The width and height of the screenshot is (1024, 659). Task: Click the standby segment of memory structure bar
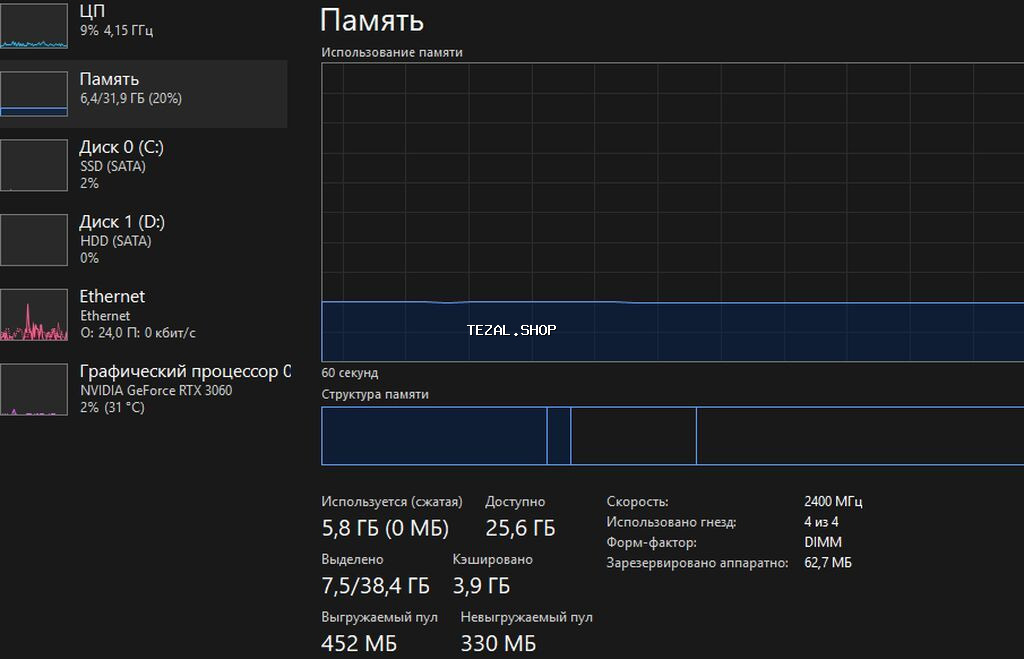coord(633,436)
